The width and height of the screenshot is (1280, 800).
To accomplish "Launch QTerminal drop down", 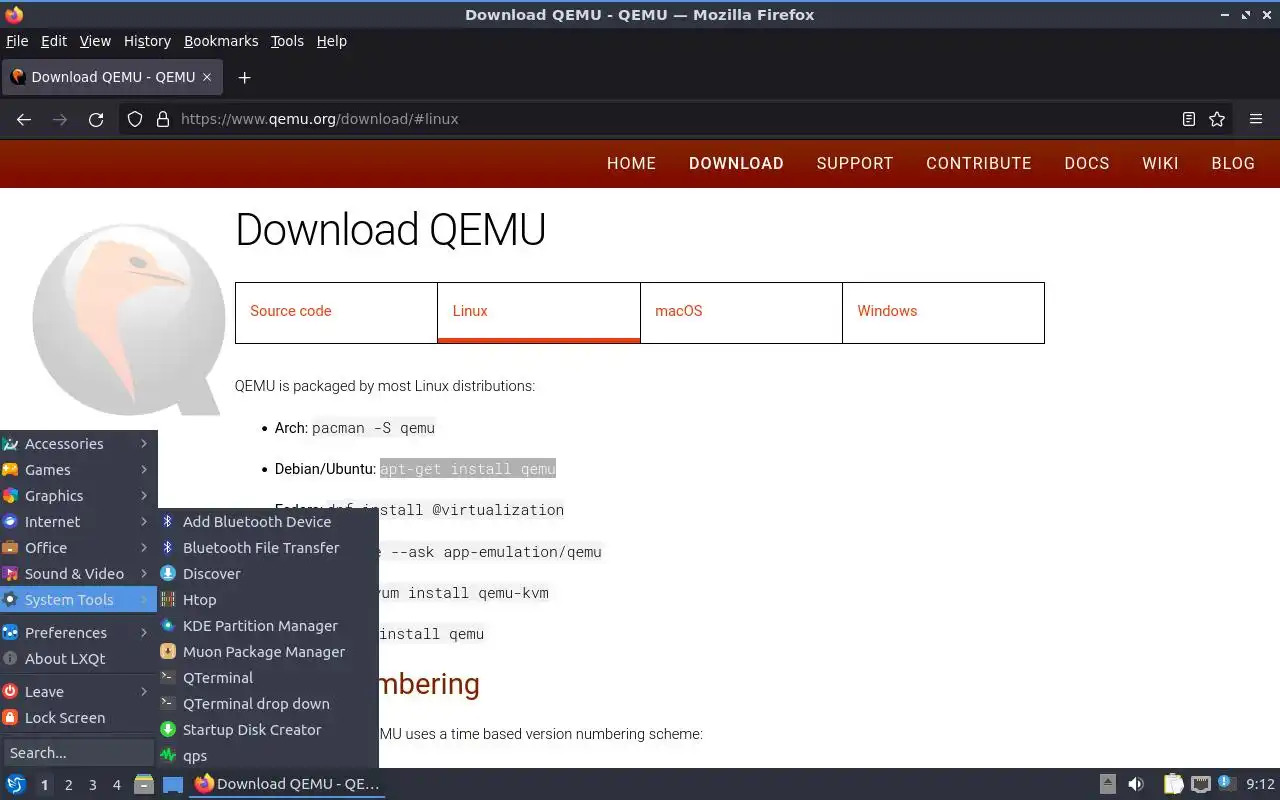I will (x=267, y=704).
